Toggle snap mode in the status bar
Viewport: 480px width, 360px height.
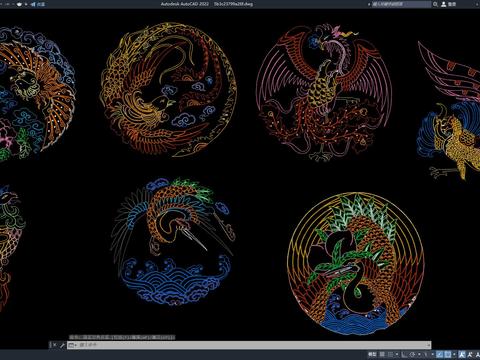pos(390,354)
